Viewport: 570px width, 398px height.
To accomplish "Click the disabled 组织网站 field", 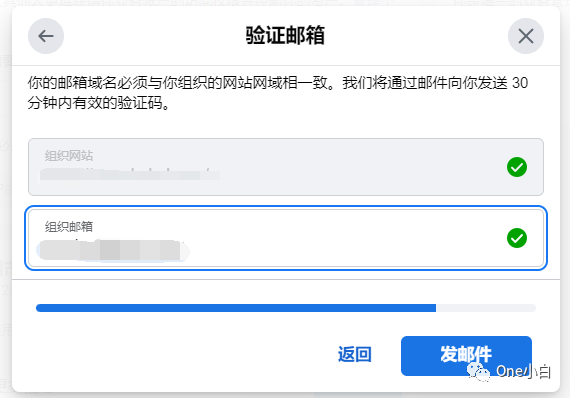I will (x=286, y=167).
